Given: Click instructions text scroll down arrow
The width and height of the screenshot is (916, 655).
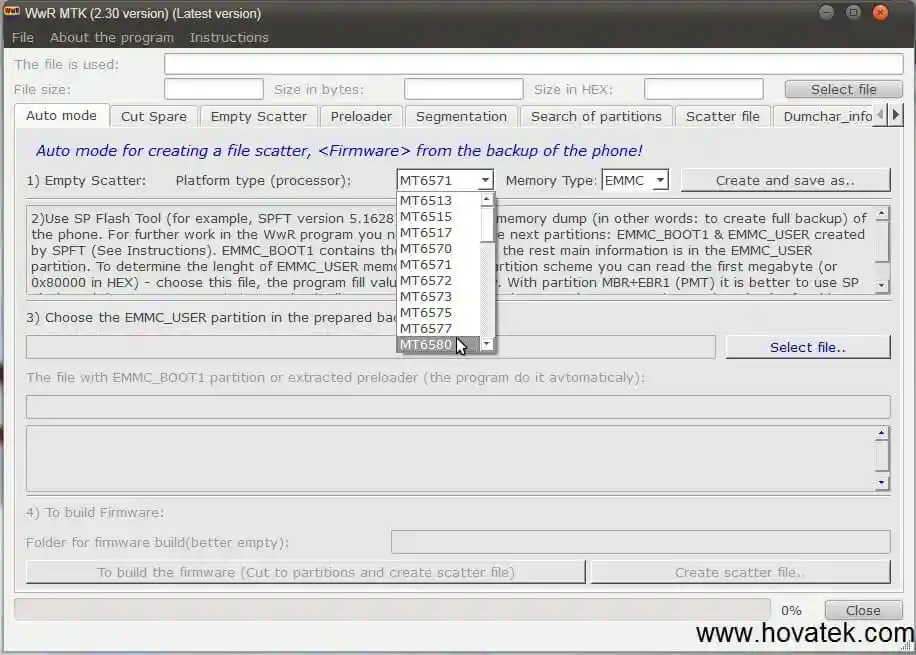Looking at the screenshot, I should click(882, 285).
